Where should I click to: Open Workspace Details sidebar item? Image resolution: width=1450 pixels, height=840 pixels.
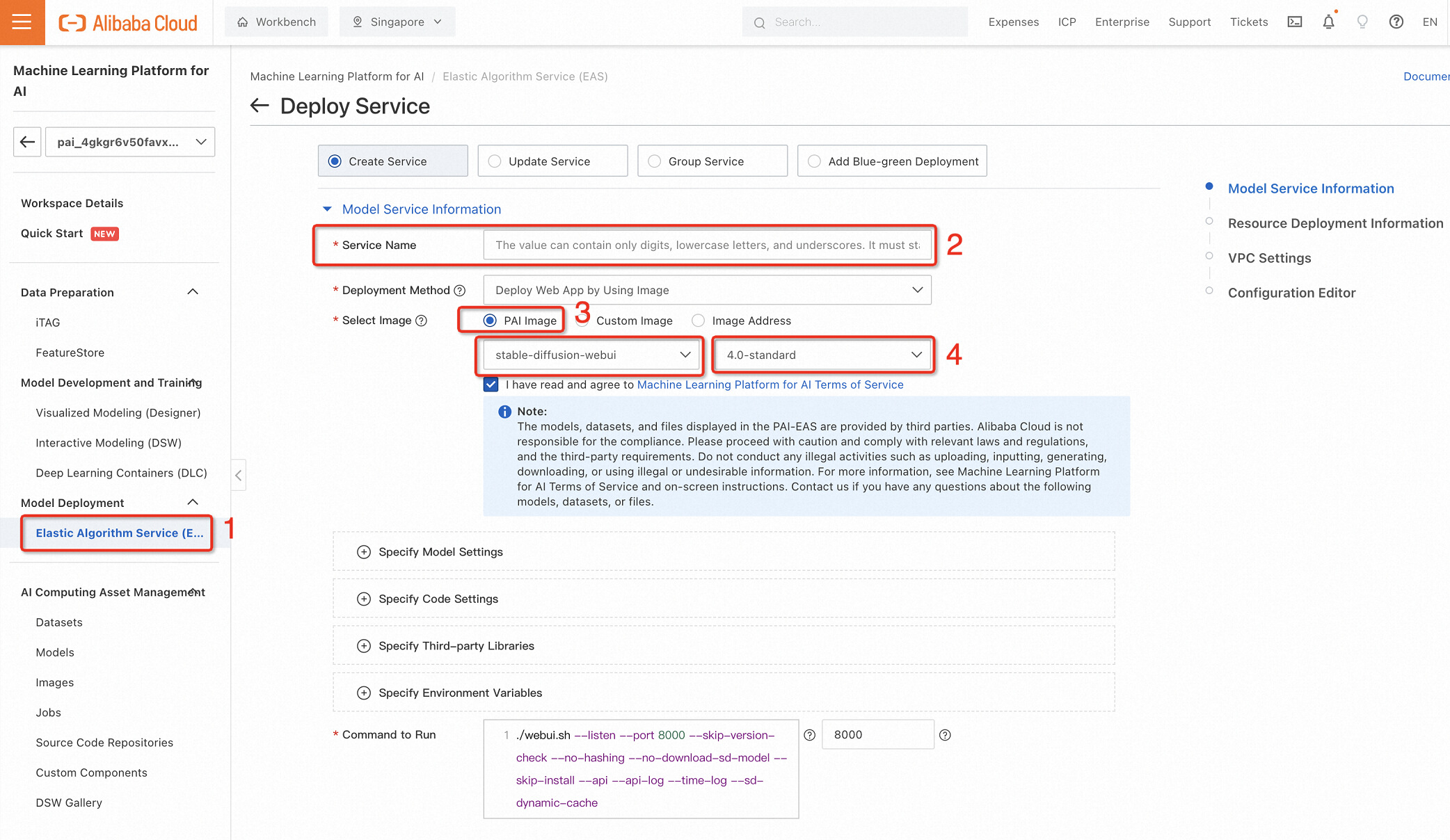click(x=72, y=203)
